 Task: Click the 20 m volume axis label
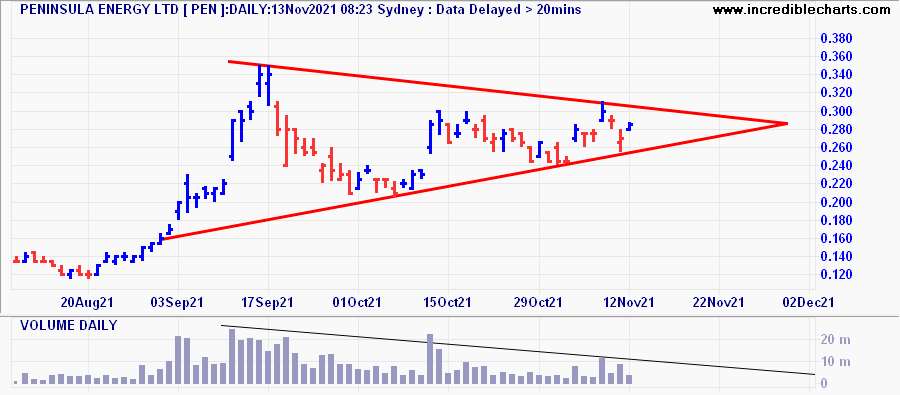tap(836, 340)
